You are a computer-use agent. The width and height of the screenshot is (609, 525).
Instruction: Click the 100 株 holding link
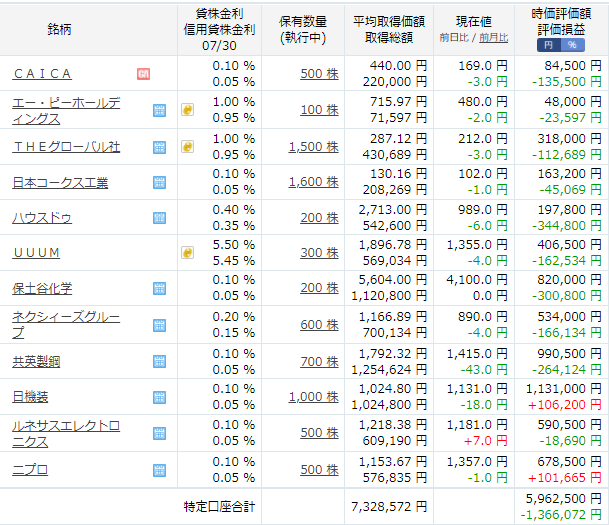click(319, 110)
